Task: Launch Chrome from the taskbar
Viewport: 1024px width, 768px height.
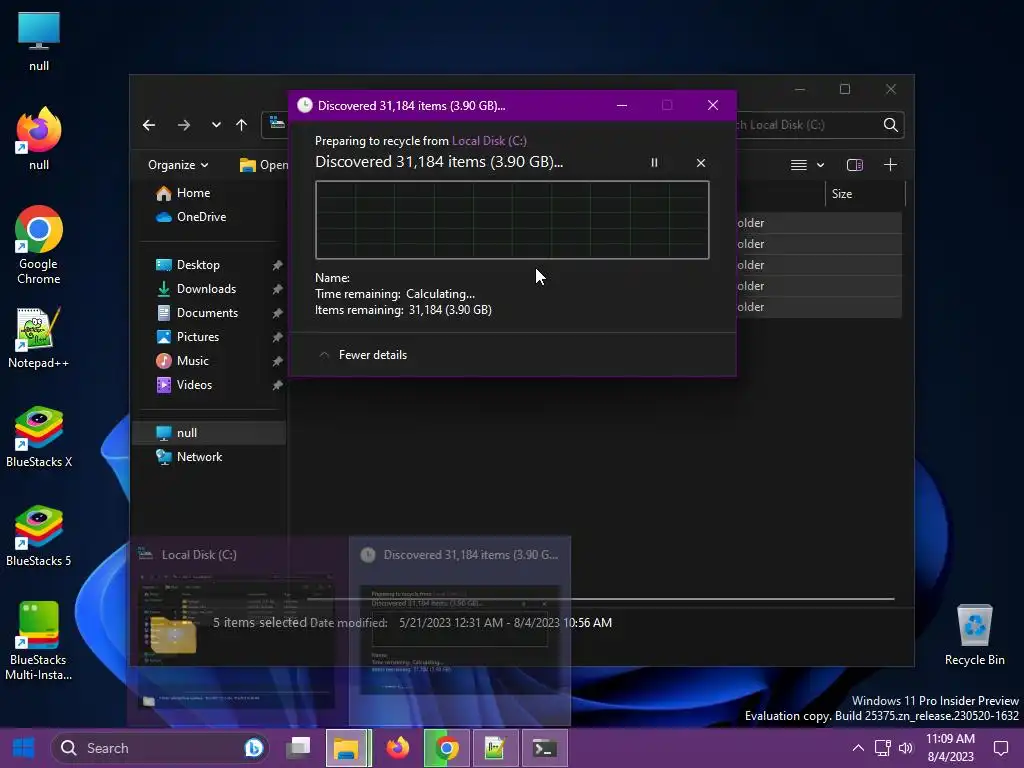Action: click(446, 748)
